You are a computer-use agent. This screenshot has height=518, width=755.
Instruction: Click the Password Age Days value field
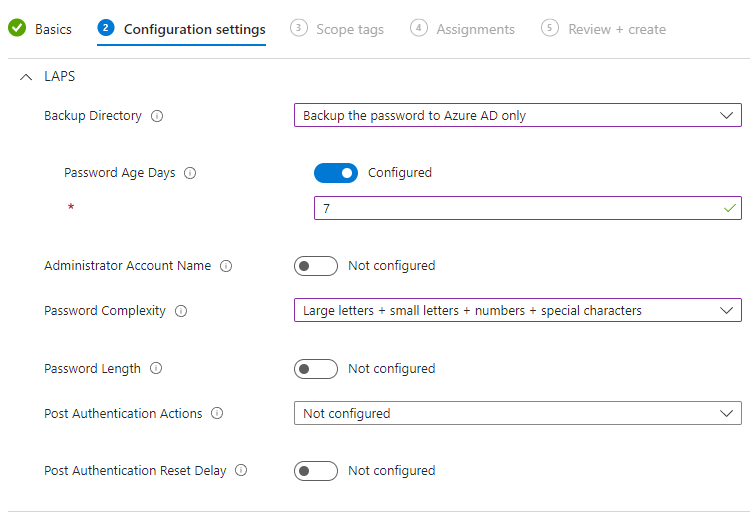tap(520, 209)
